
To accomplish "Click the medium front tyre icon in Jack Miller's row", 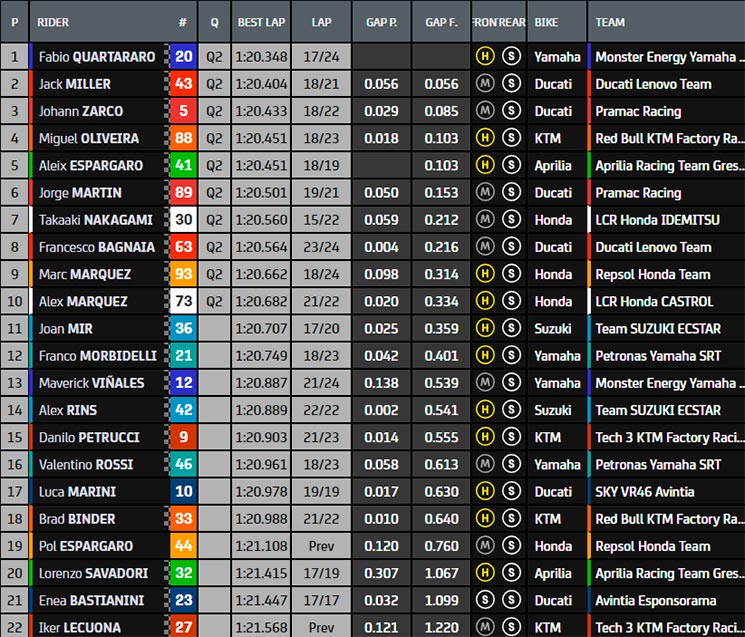I will click(485, 84).
